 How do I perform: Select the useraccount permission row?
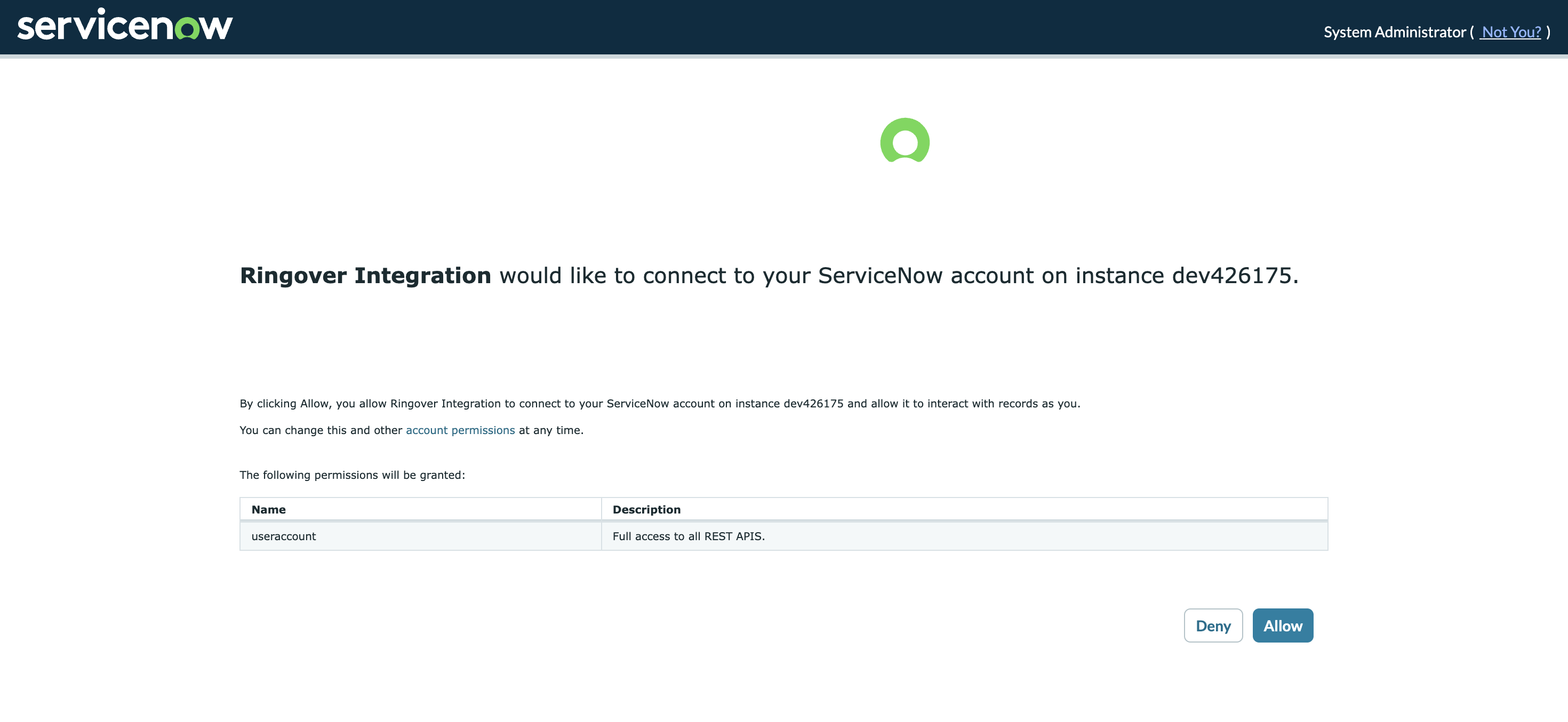[x=784, y=536]
